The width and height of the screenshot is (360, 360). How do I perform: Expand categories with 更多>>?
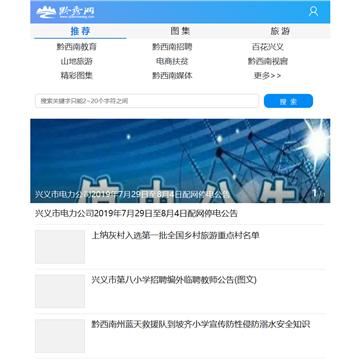point(268,76)
